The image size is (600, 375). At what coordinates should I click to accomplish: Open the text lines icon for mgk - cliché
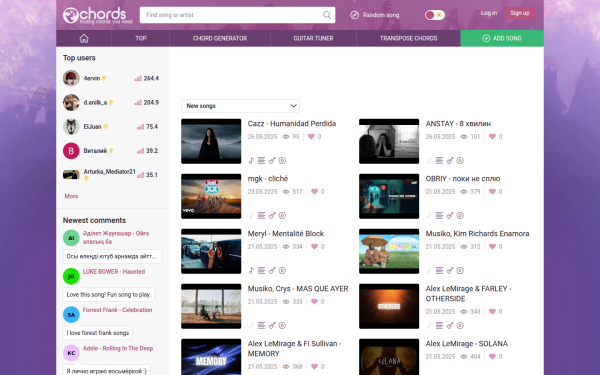click(261, 216)
